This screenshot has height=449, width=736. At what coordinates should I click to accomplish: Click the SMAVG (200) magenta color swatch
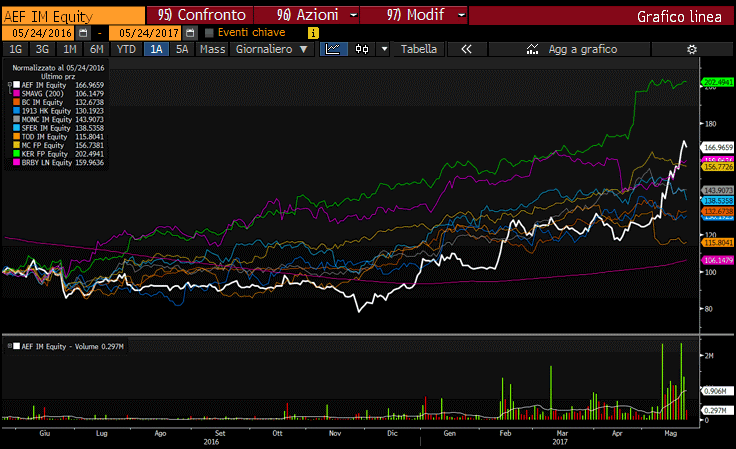coord(16,93)
